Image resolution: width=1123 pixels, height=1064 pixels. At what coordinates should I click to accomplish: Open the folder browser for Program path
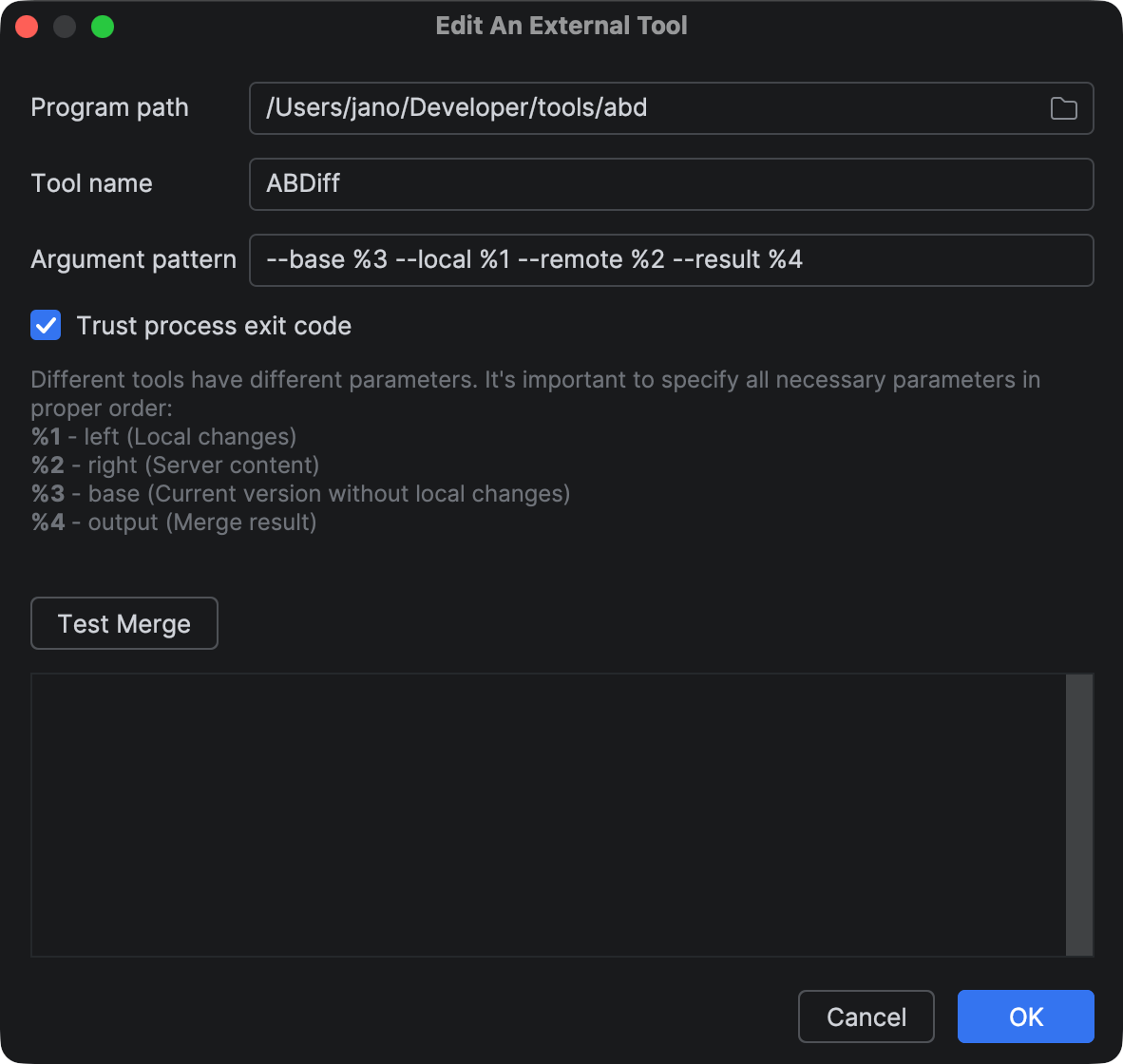click(1063, 108)
